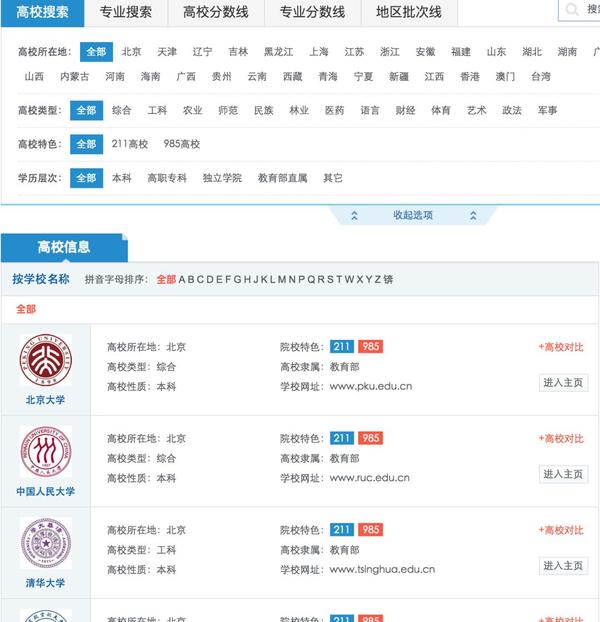Filter location by 香港
600x622 pixels.
[470, 77]
